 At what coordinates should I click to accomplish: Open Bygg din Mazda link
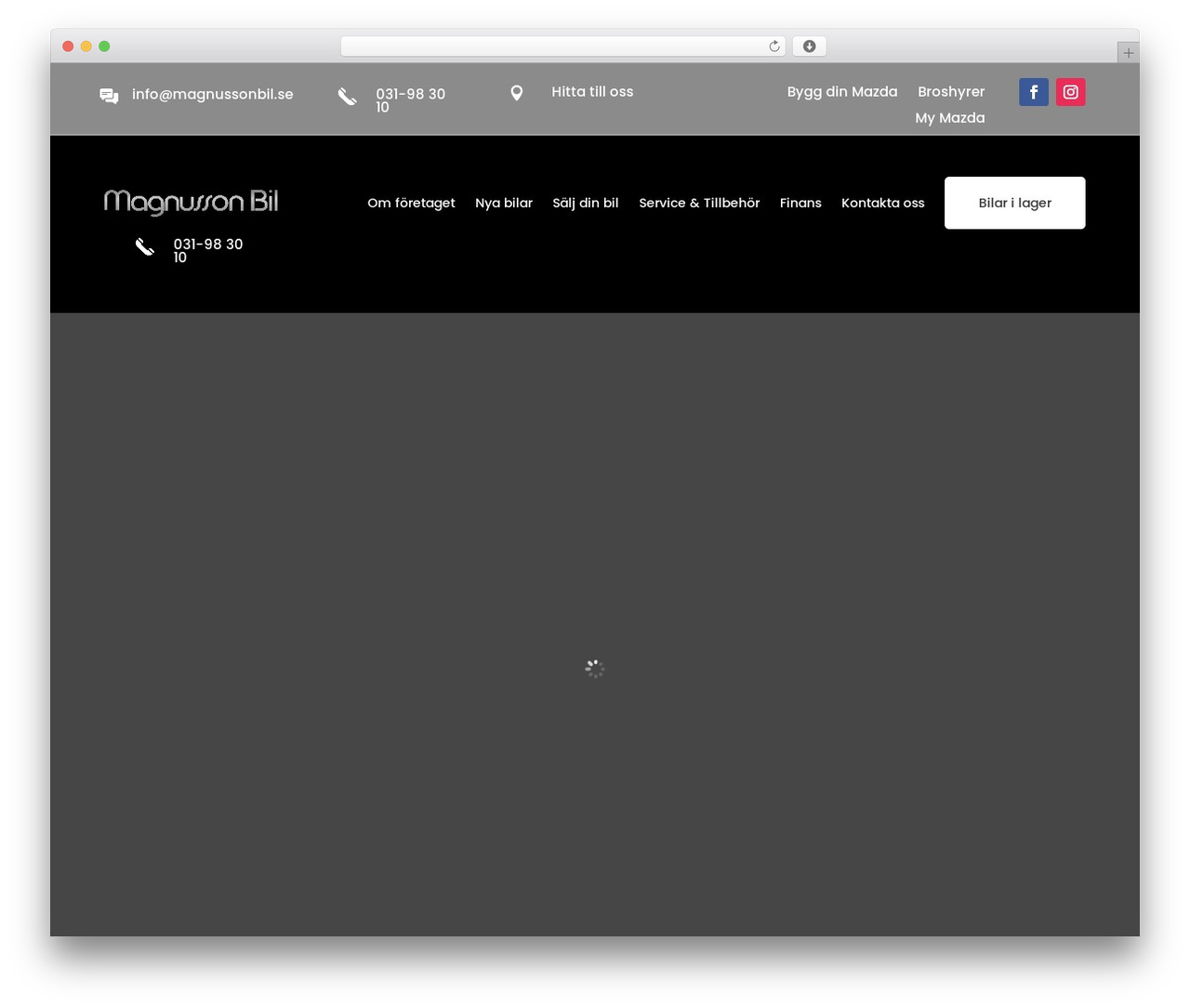point(842,91)
